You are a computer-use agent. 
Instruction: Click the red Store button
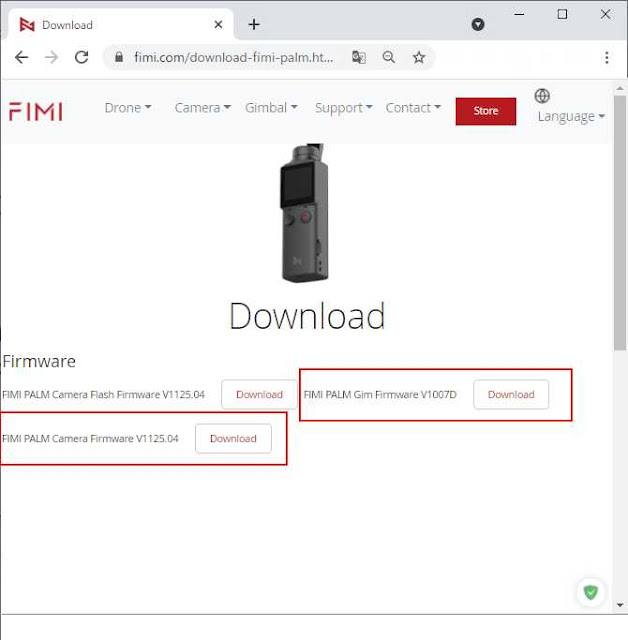(486, 111)
